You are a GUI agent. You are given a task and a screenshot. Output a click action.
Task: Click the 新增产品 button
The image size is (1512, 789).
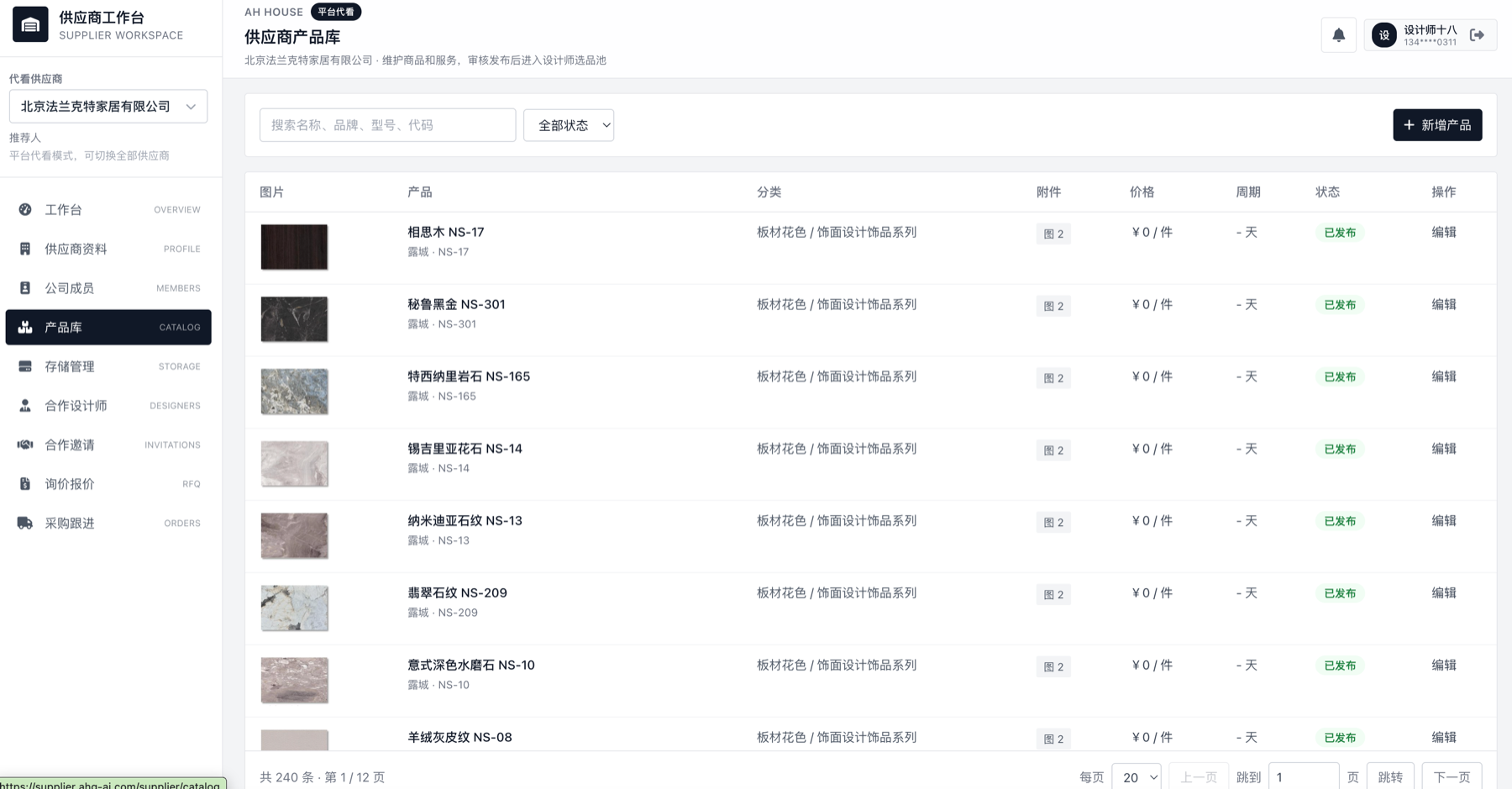1437,125
